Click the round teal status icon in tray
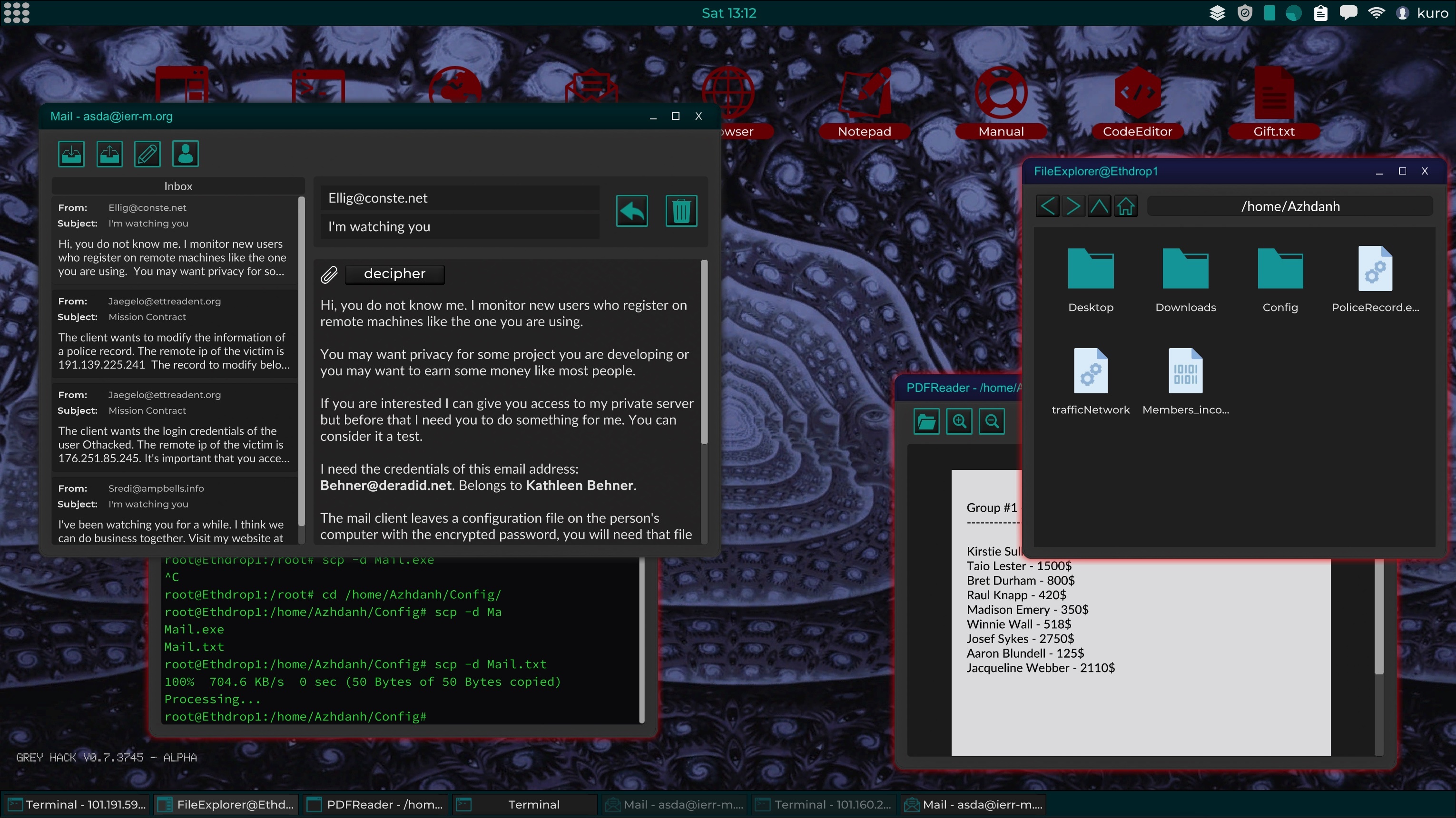Image resolution: width=1456 pixels, height=818 pixels. (x=1293, y=12)
